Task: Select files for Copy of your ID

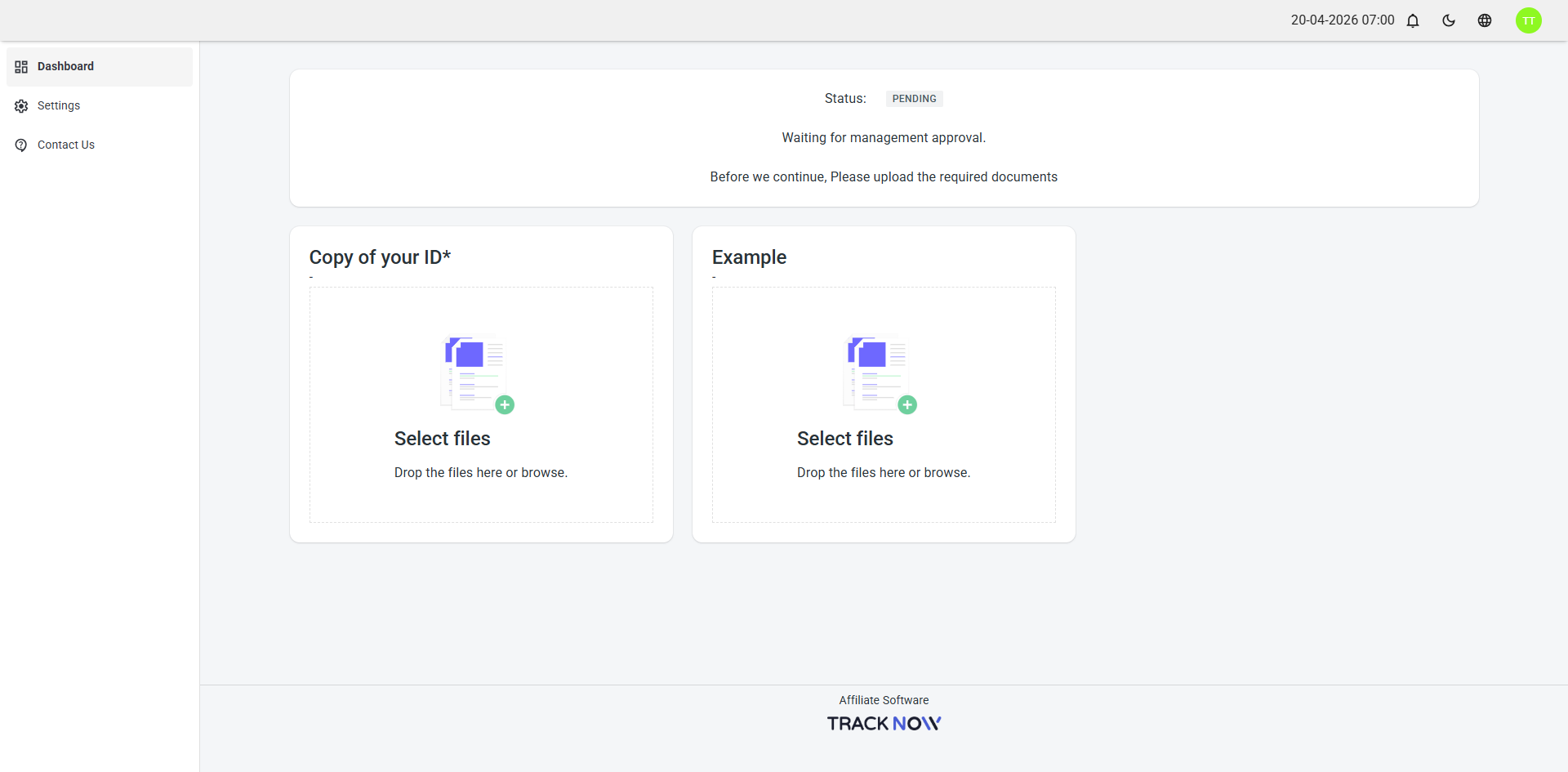Action: pos(442,439)
